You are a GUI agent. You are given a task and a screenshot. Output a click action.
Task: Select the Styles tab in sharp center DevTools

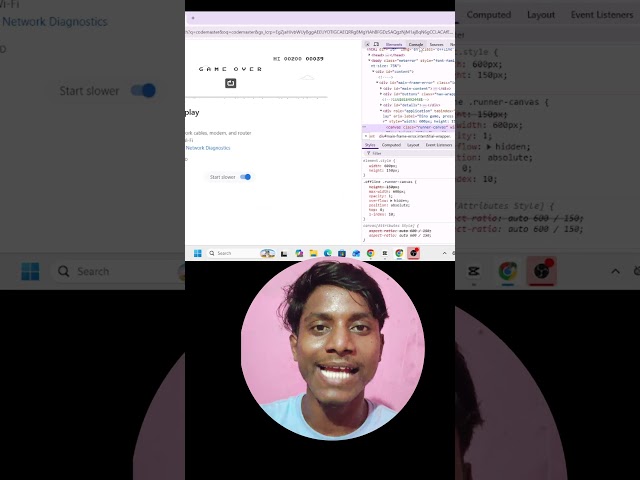point(370,145)
